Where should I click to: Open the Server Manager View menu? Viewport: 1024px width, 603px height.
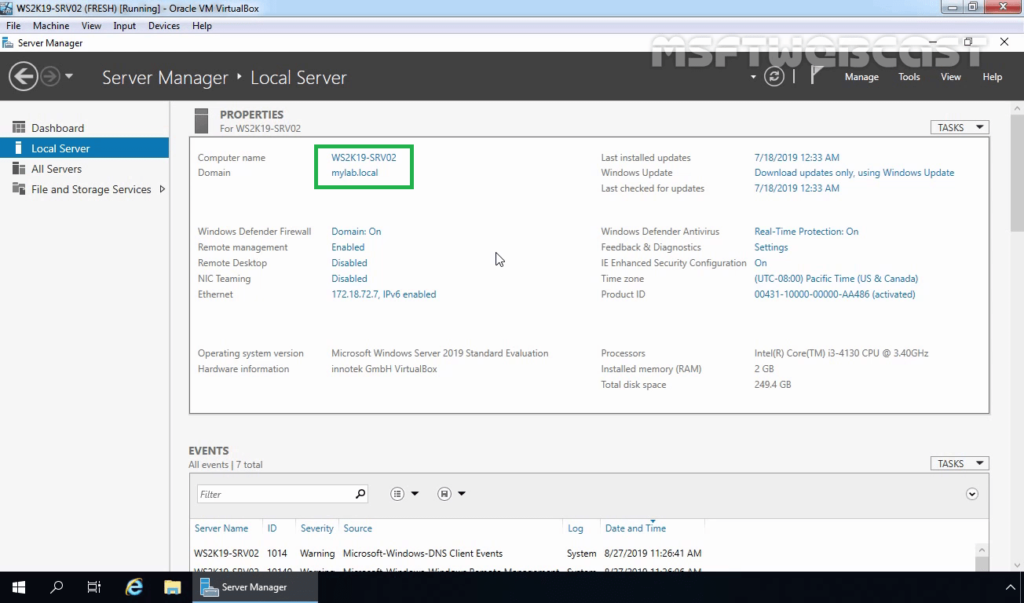(950, 77)
